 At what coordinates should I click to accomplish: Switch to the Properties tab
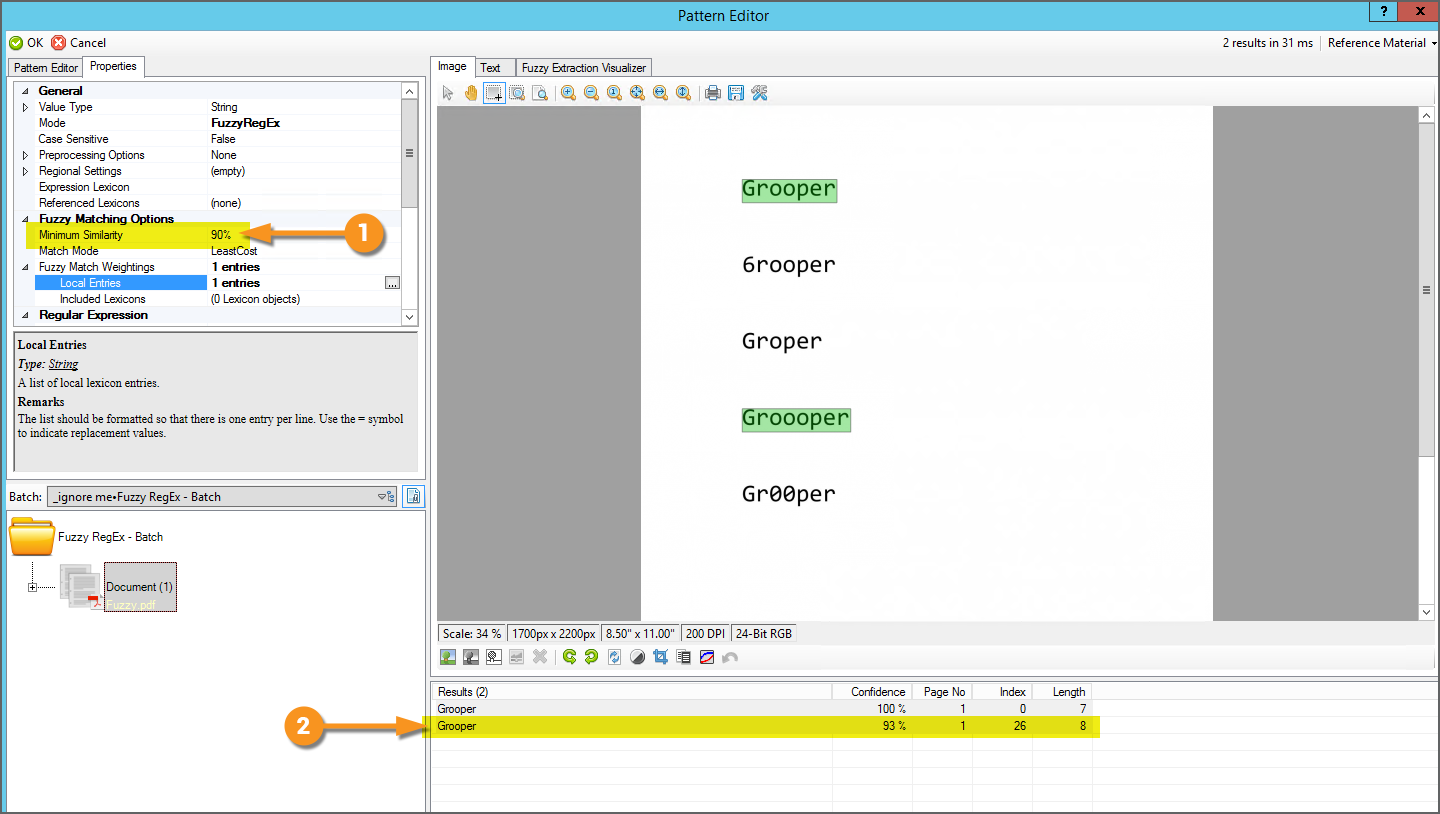(x=113, y=66)
